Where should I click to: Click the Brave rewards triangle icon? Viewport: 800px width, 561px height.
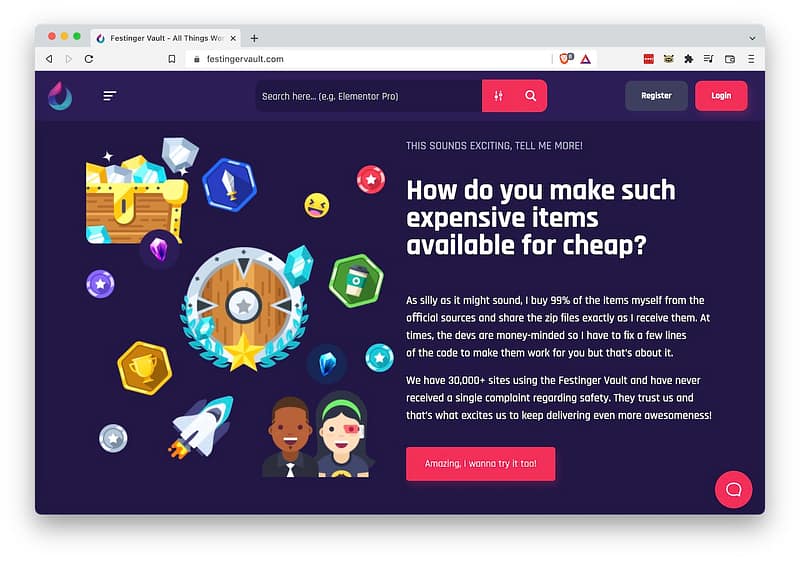coord(586,59)
